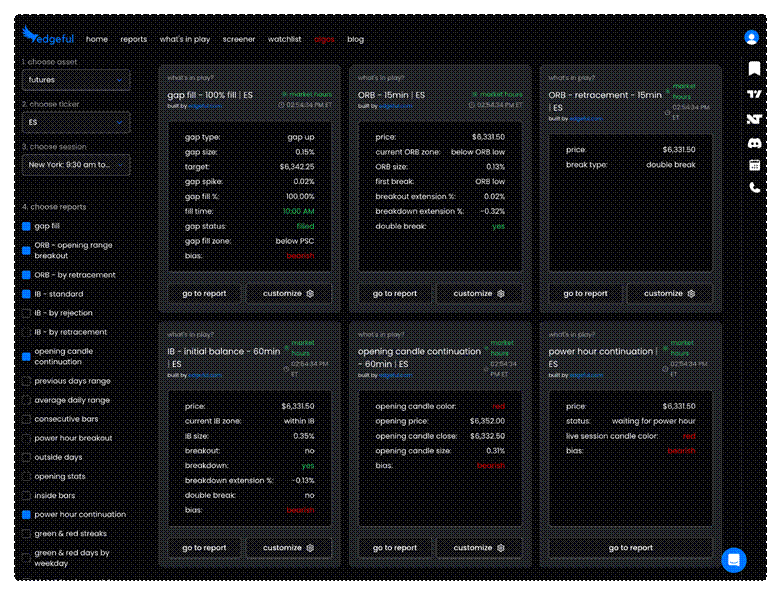781x595 pixels.
Task: Open the Discord icon link
Action: [754, 143]
